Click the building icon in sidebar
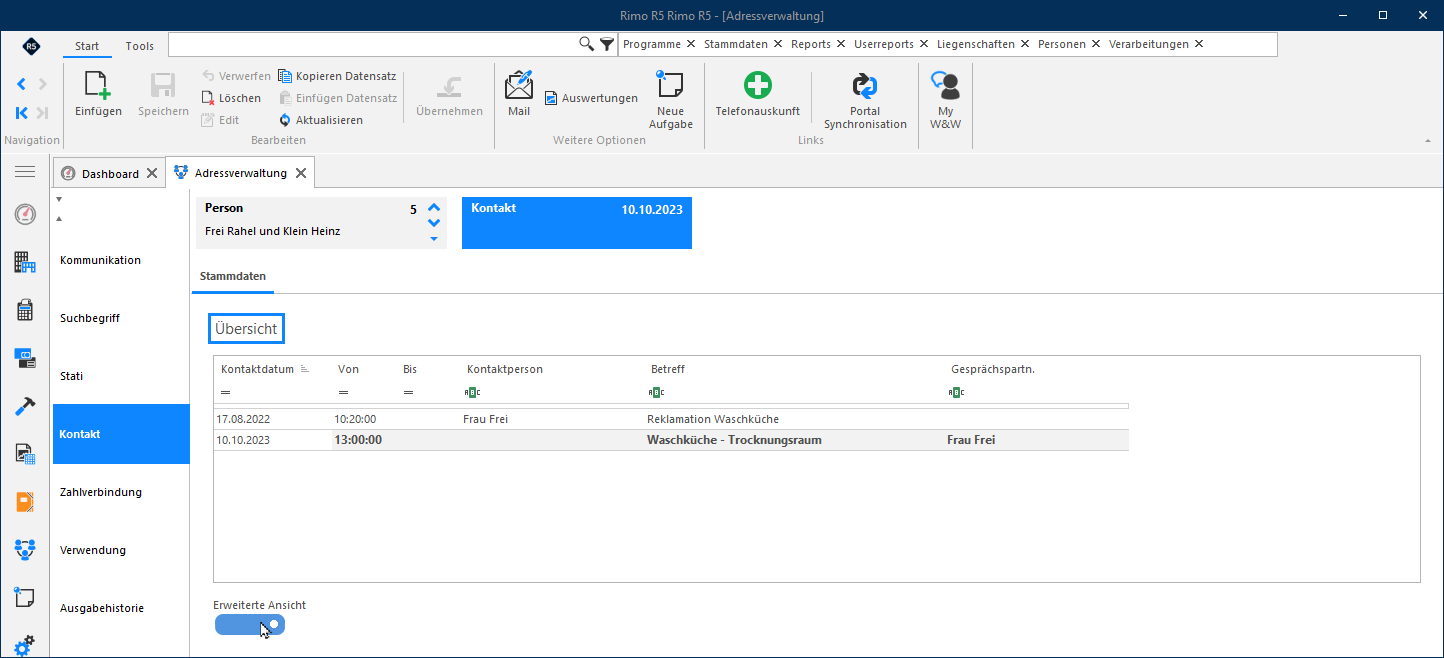 click(x=25, y=262)
